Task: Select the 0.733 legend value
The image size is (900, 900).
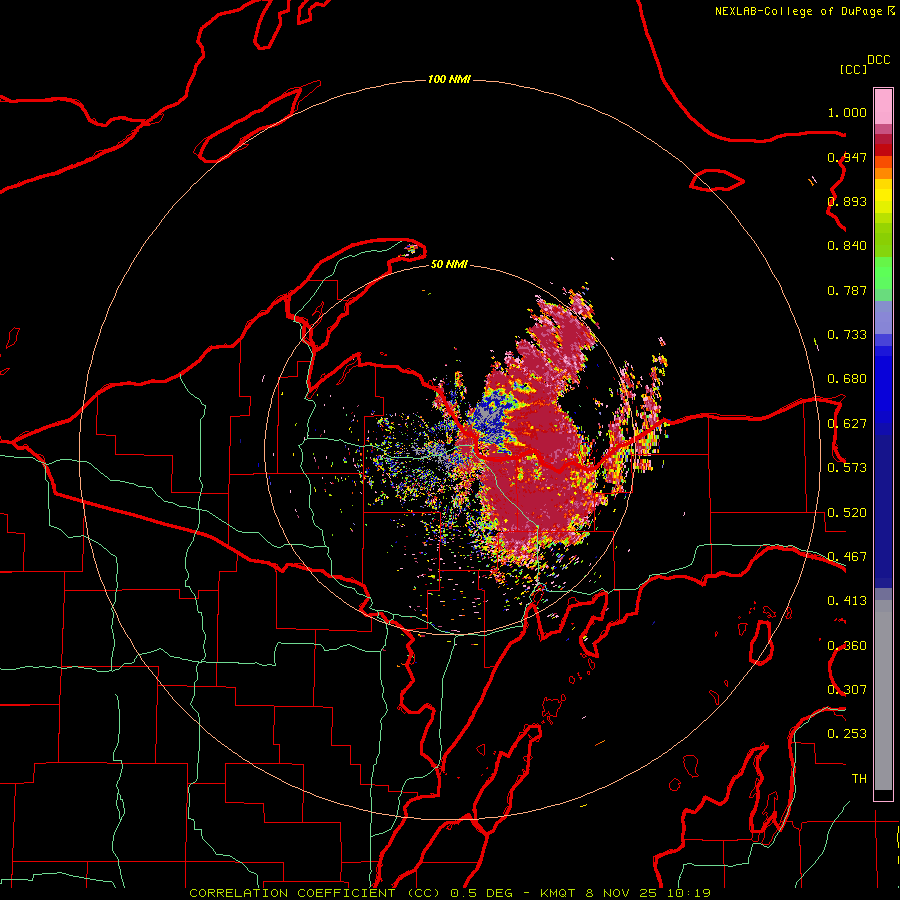Action: pyautogui.click(x=847, y=335)
